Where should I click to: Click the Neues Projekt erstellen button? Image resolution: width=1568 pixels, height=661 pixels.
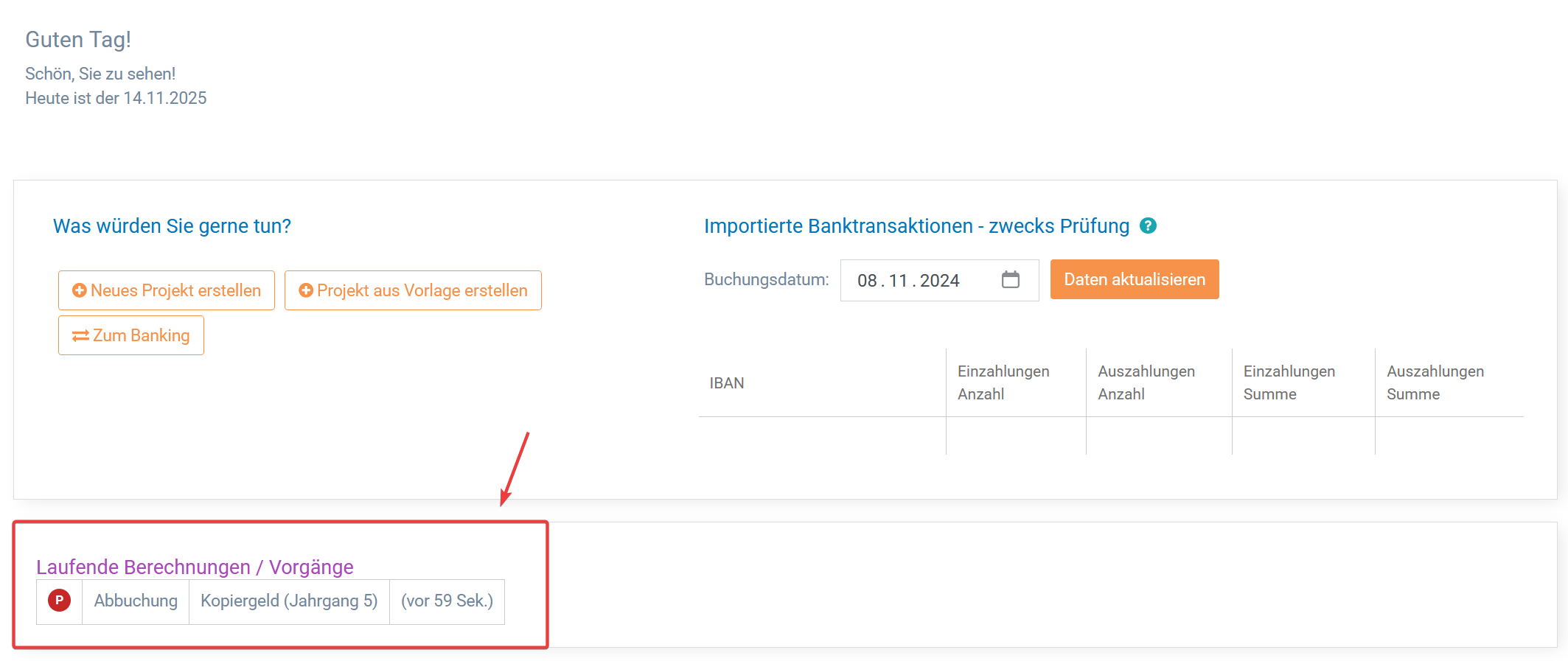[167, 290]
